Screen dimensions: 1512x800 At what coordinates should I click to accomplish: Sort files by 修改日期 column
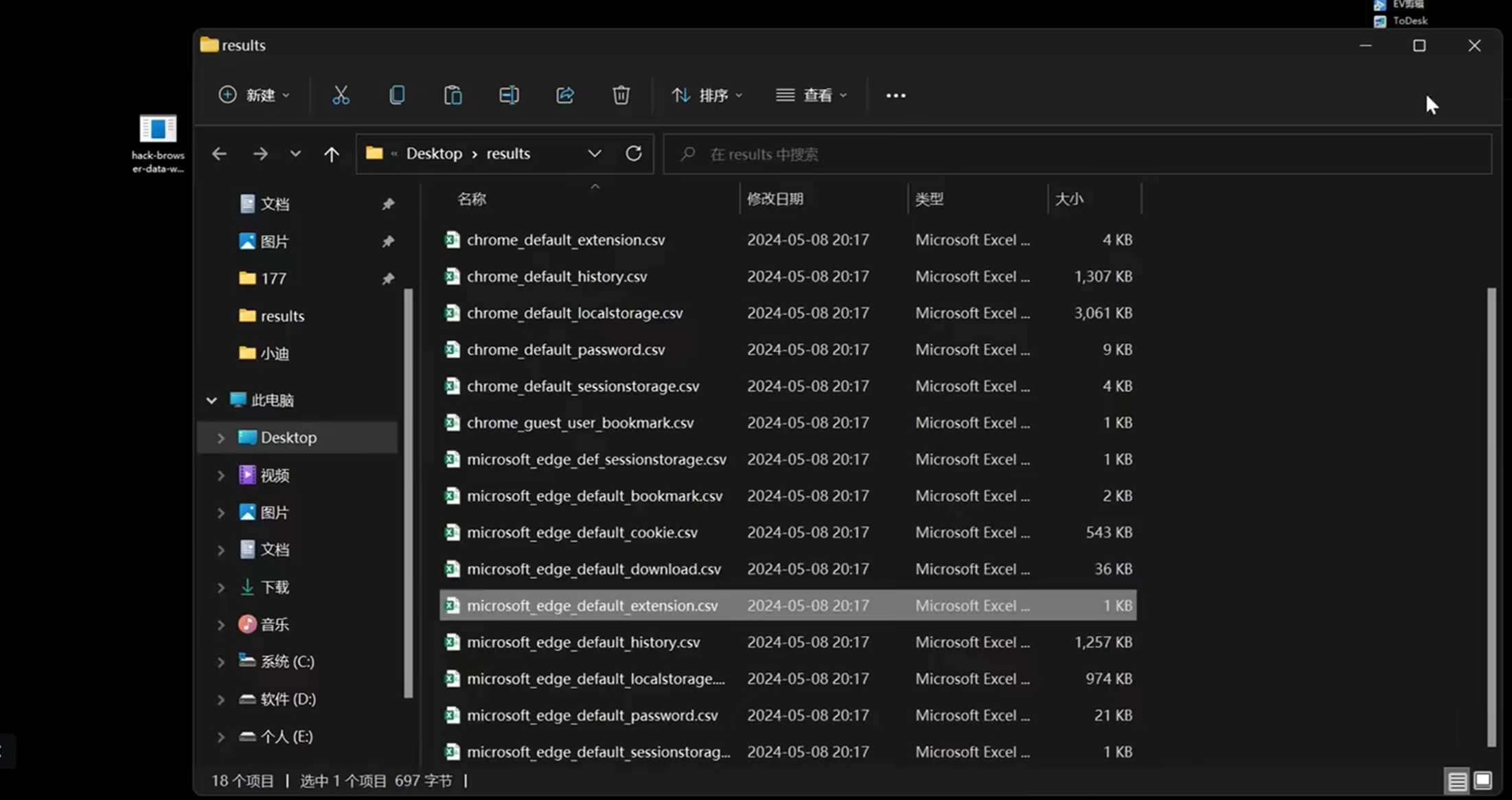pos(775,199)
